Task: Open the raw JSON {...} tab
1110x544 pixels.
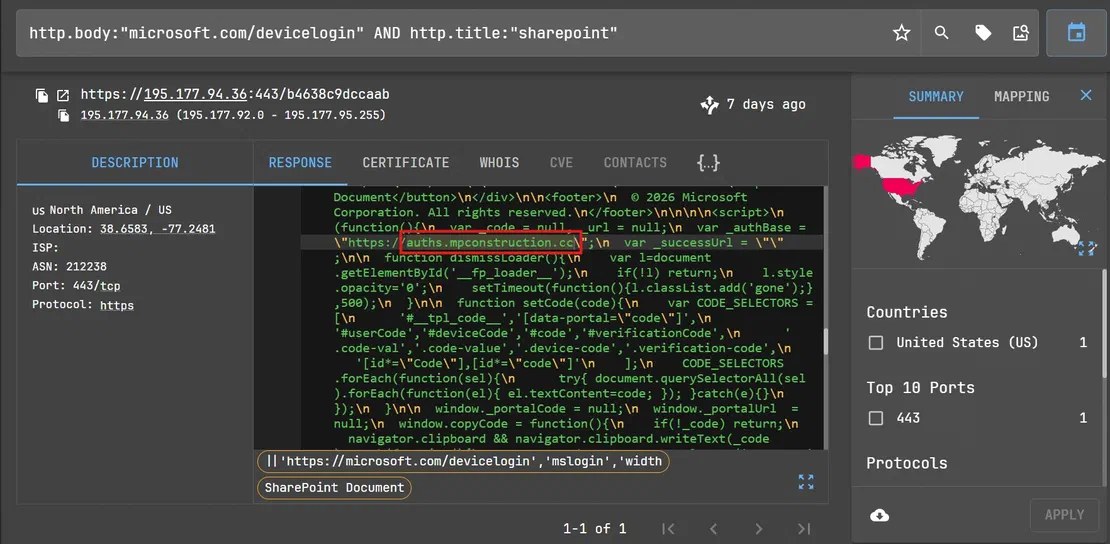Action: click(x=708, y=163)
